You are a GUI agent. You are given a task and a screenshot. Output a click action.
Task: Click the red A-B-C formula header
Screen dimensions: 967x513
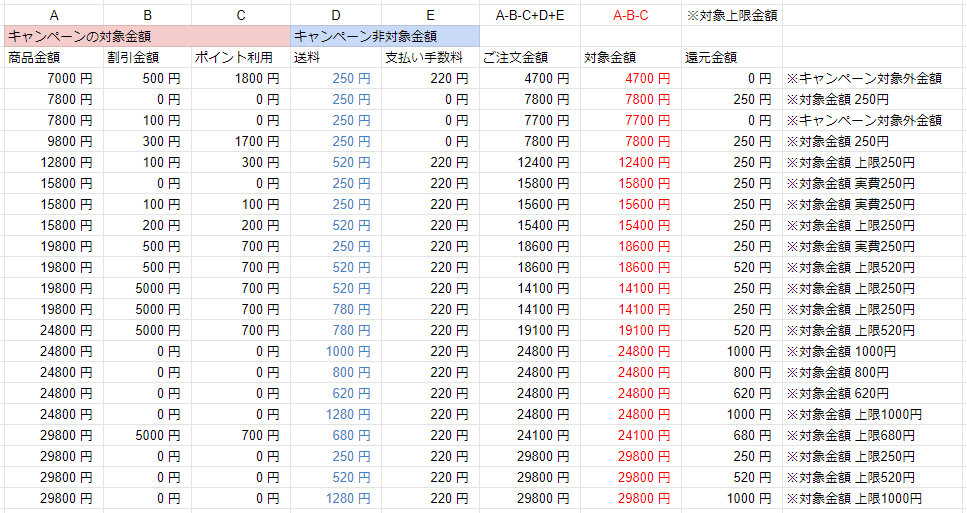[x=630, y=15]
